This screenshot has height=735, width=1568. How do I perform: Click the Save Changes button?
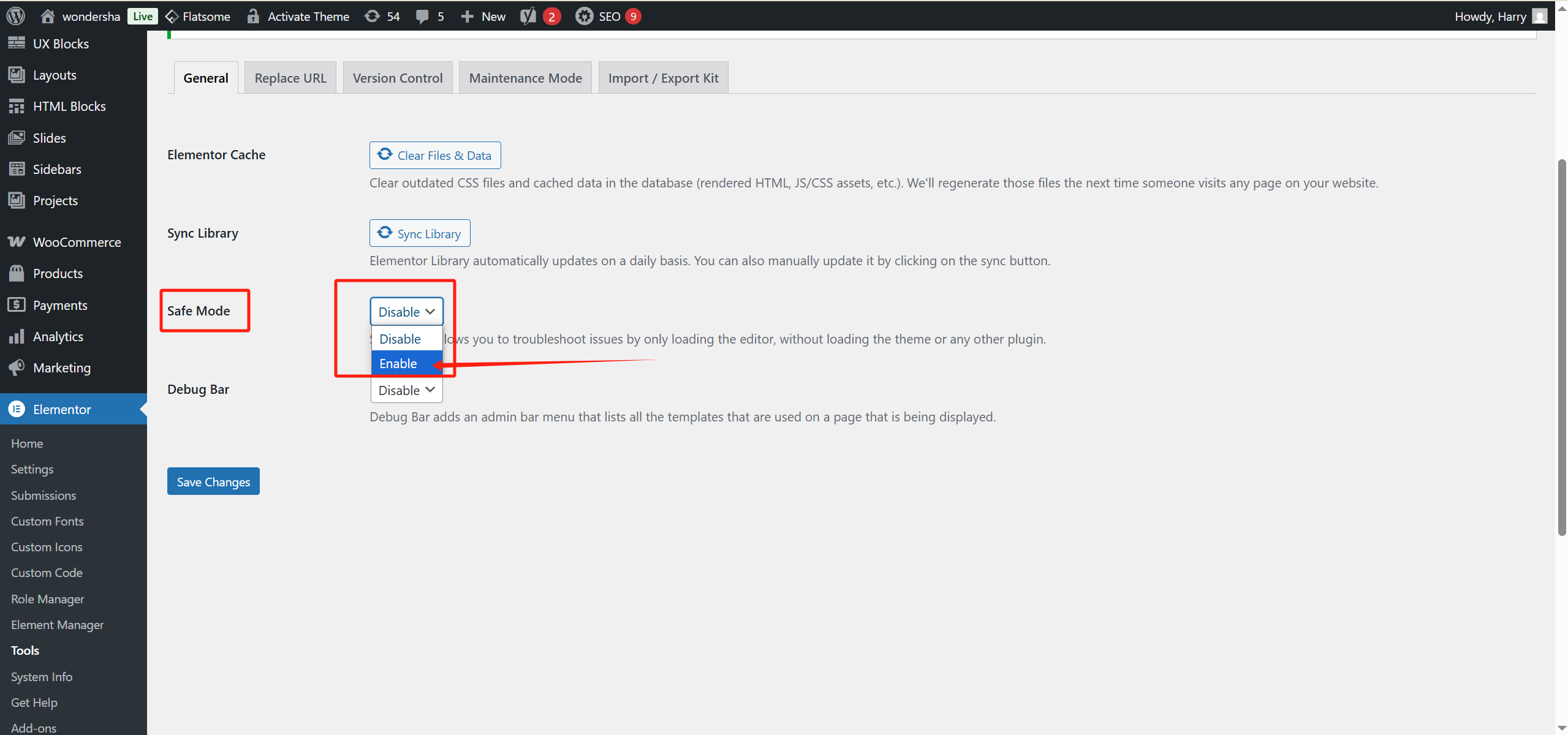pyautogui.click(x=213, y=481)
